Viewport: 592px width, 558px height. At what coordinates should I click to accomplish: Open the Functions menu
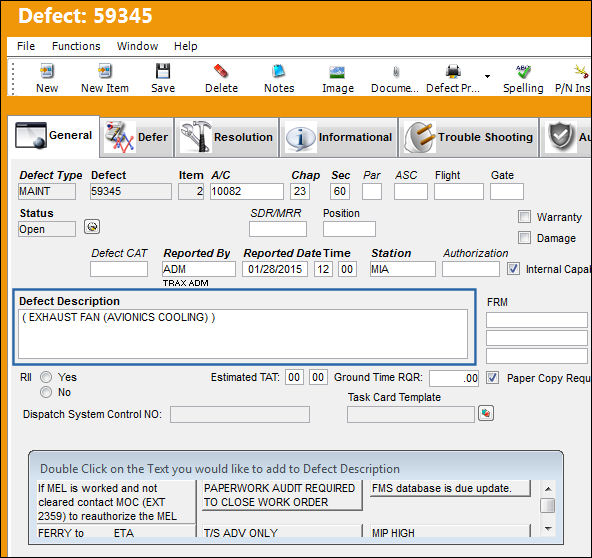pos(76,46)
